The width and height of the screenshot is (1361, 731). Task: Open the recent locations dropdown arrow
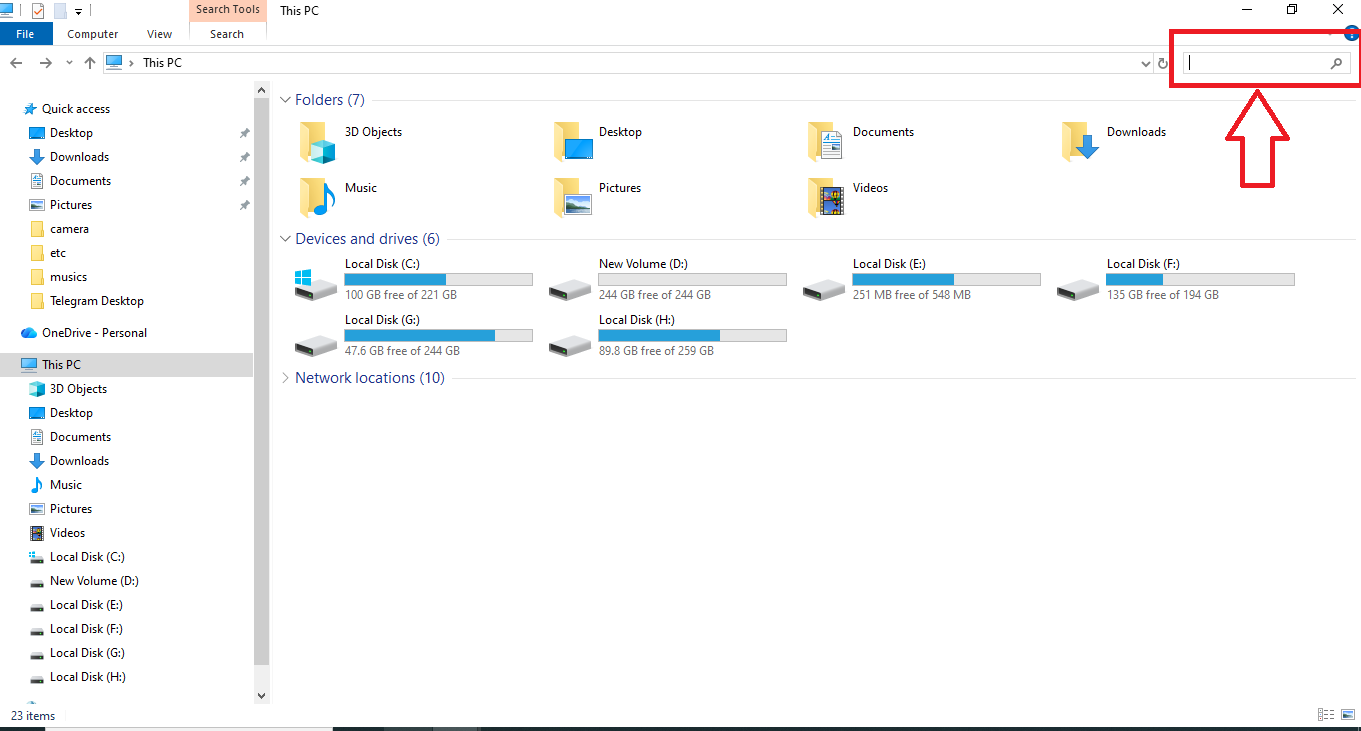(x=69, y=63)
